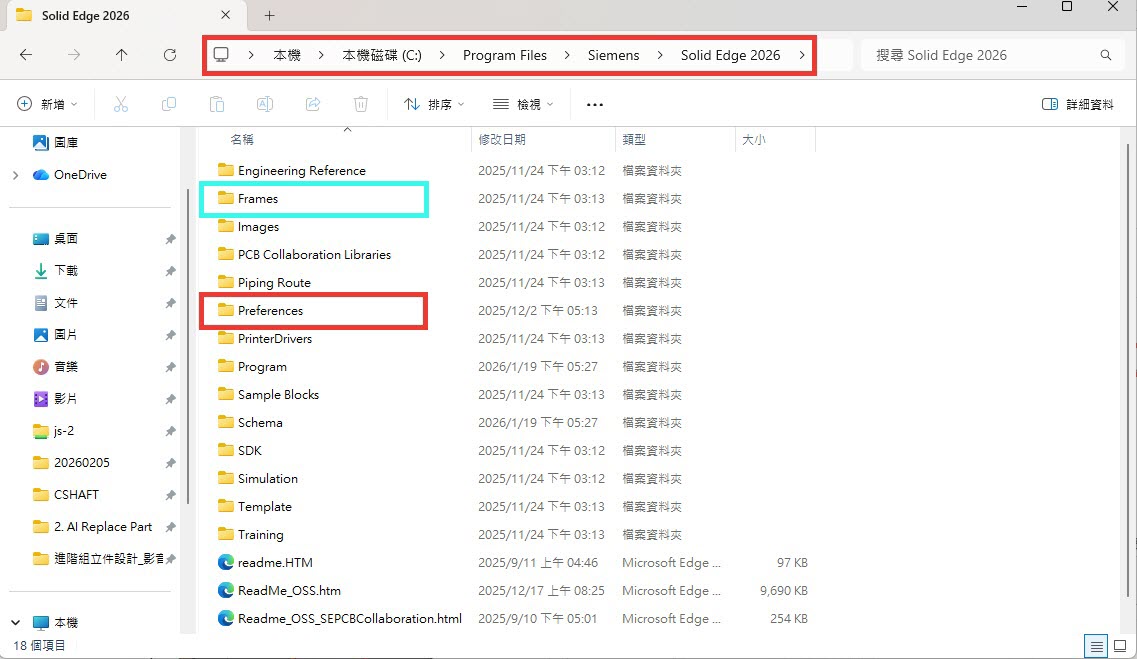Open the see more (...) toolbar menu
This screenshot has height=659, width=1137.
(x=595, y=104)
